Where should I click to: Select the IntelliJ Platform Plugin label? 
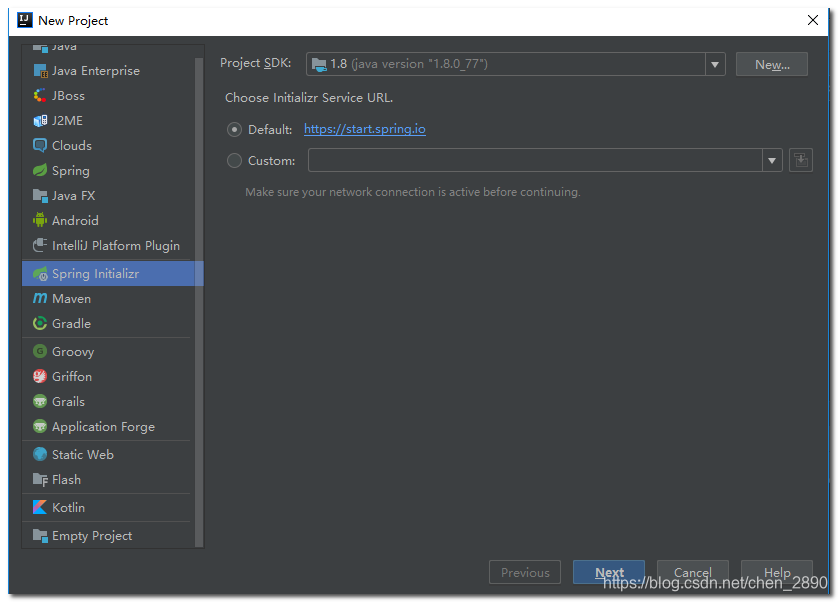(115, 246)
